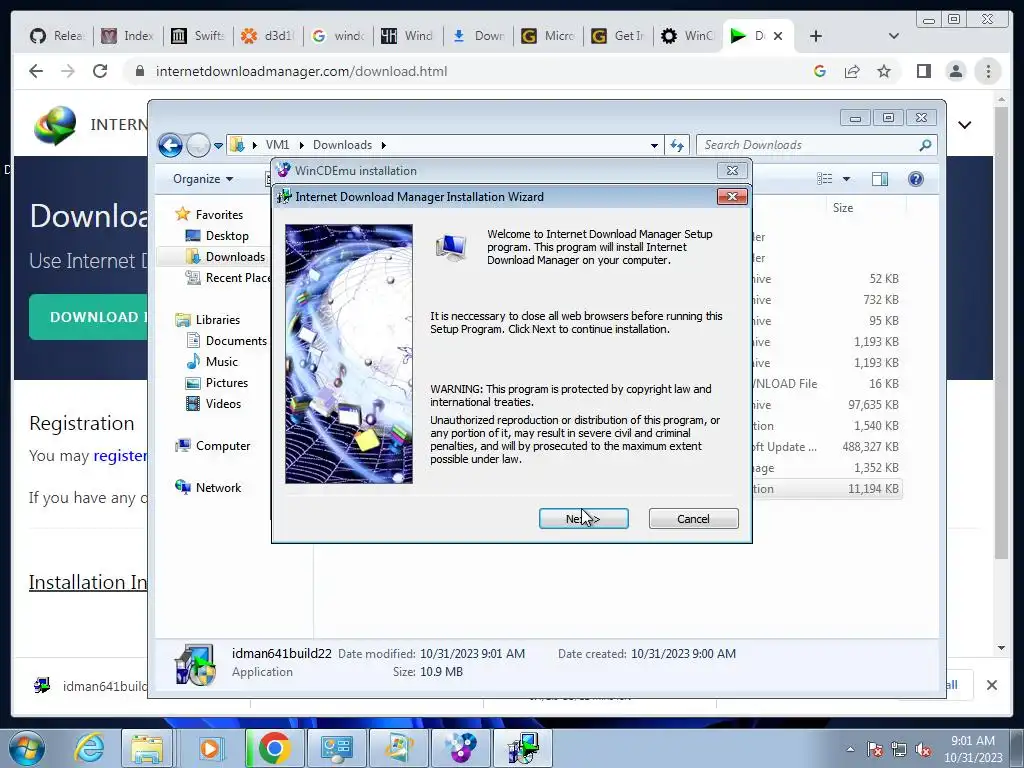Switch to Chrome from the taskbar
The image size is (1024, 768).
[274, 748]
